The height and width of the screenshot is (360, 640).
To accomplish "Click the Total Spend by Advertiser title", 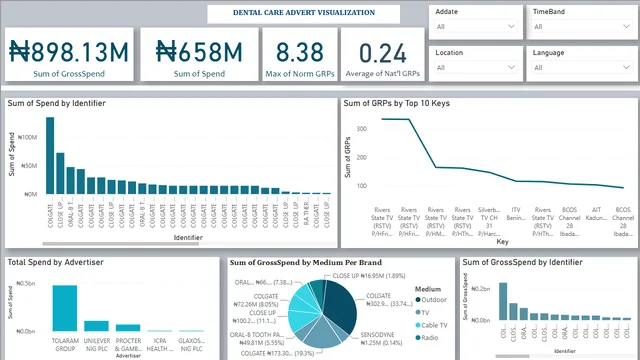I will [56, 262].
